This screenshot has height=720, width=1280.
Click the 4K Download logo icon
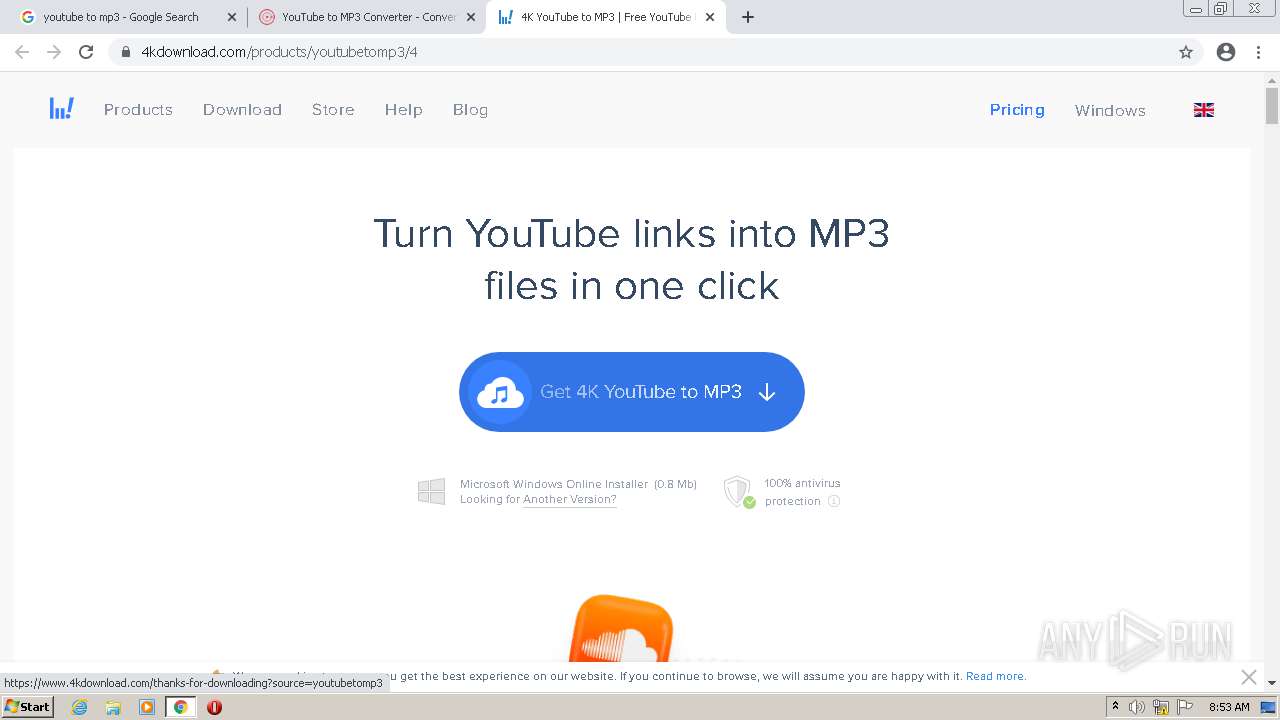tap(62, 109)
